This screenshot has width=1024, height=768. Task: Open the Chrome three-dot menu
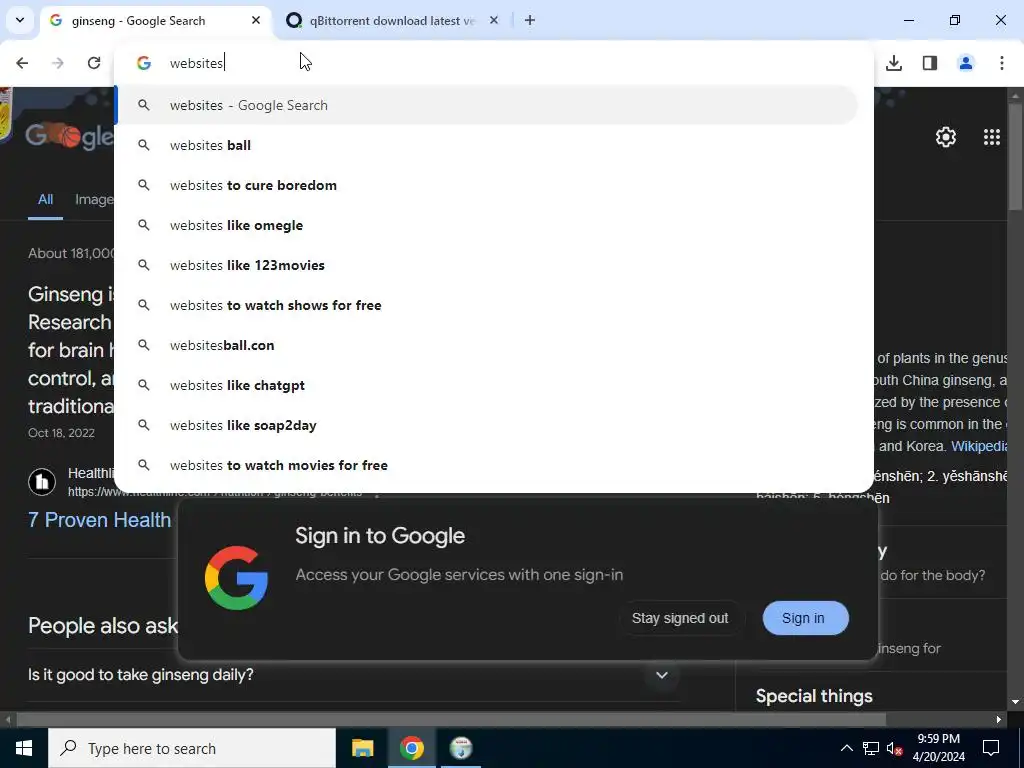click(x=1002, y=63)
